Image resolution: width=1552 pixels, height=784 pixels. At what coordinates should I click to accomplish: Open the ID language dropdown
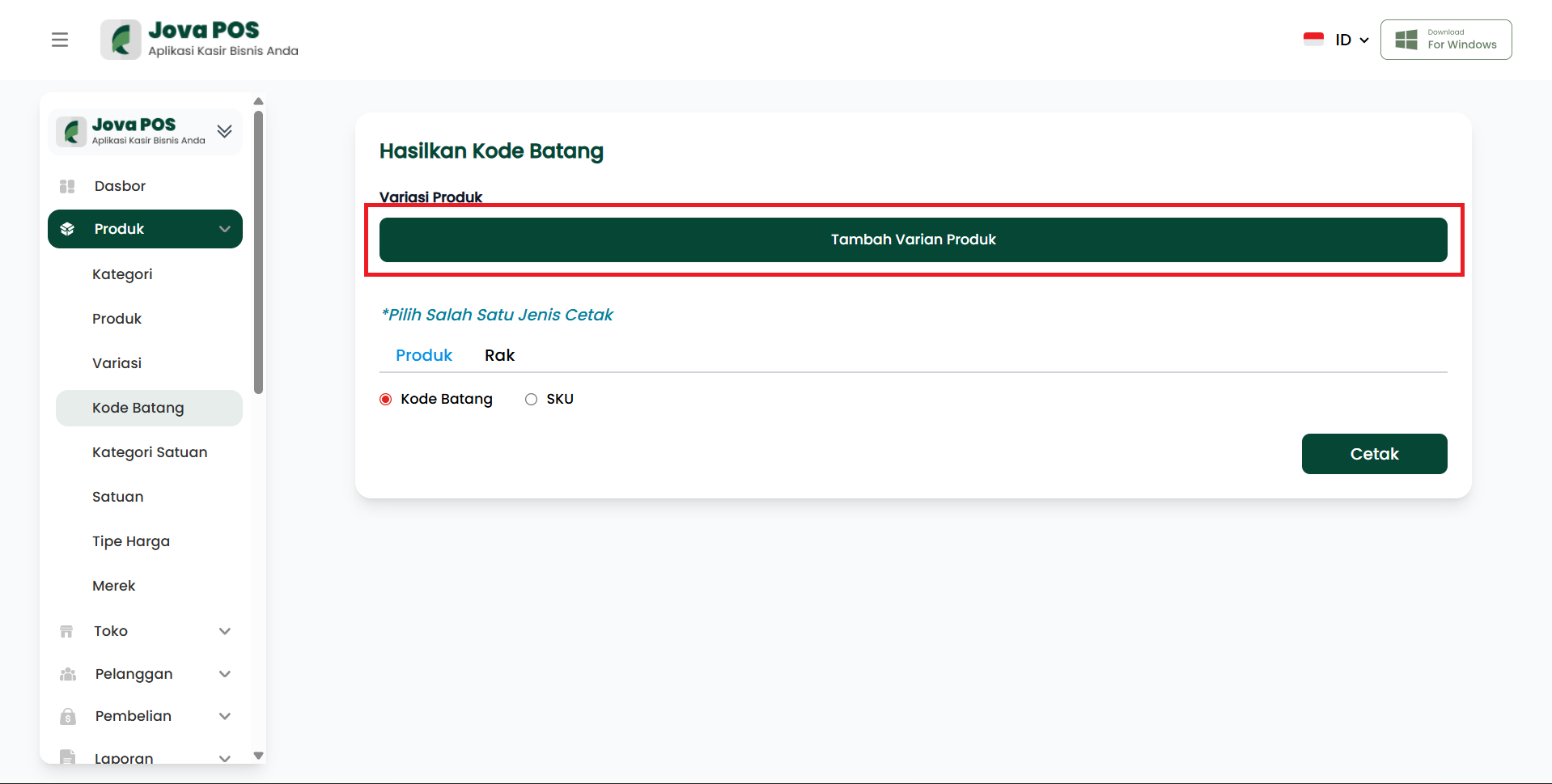coord(1351,40)
